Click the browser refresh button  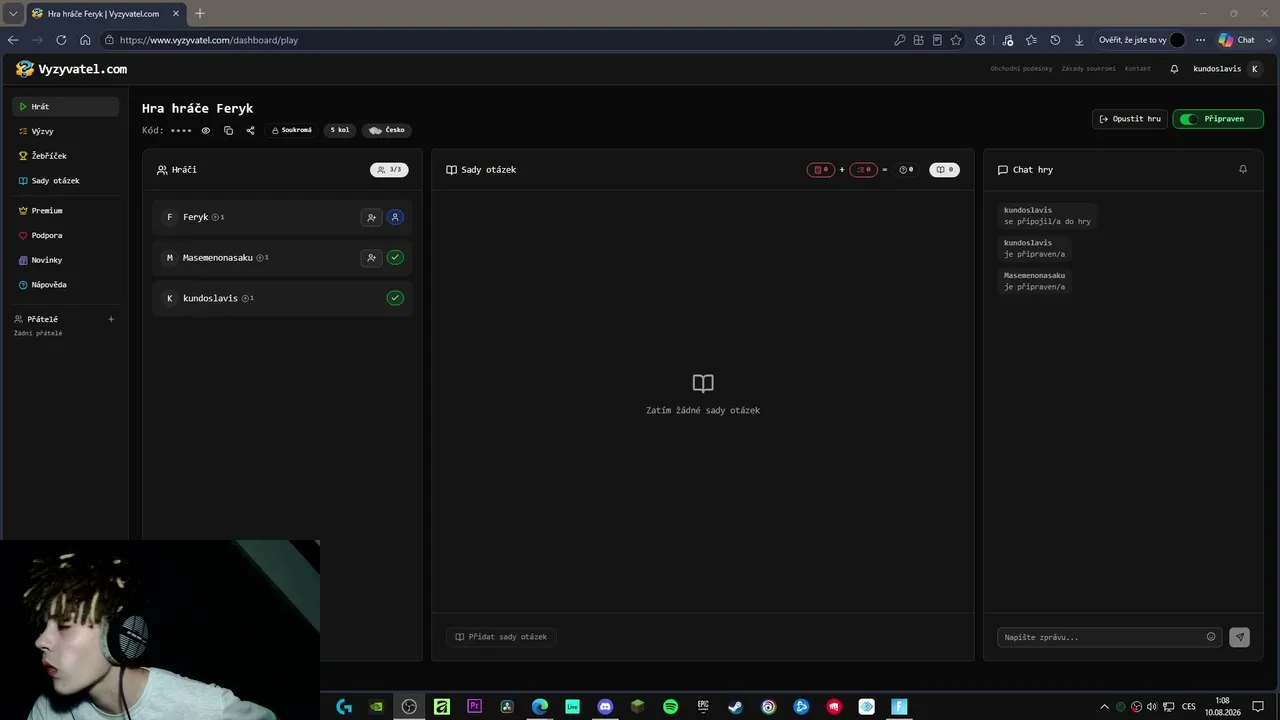61,40
